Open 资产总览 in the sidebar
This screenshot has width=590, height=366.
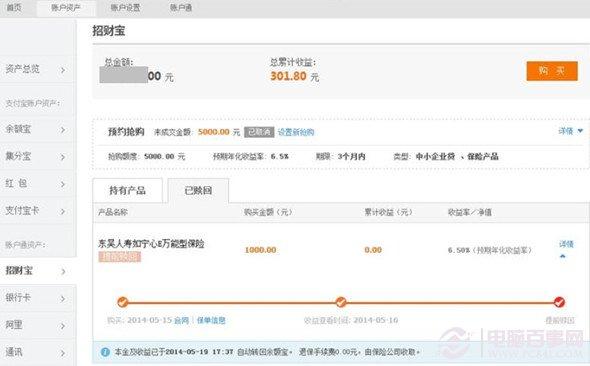(23, 69)
